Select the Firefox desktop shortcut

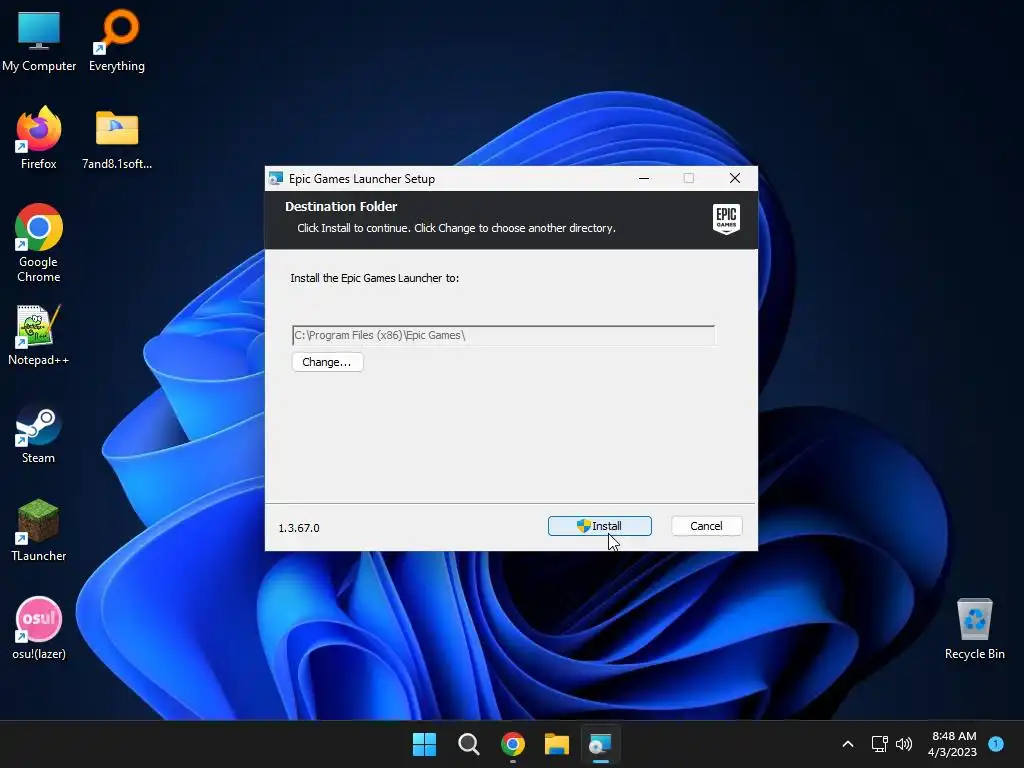39,138
